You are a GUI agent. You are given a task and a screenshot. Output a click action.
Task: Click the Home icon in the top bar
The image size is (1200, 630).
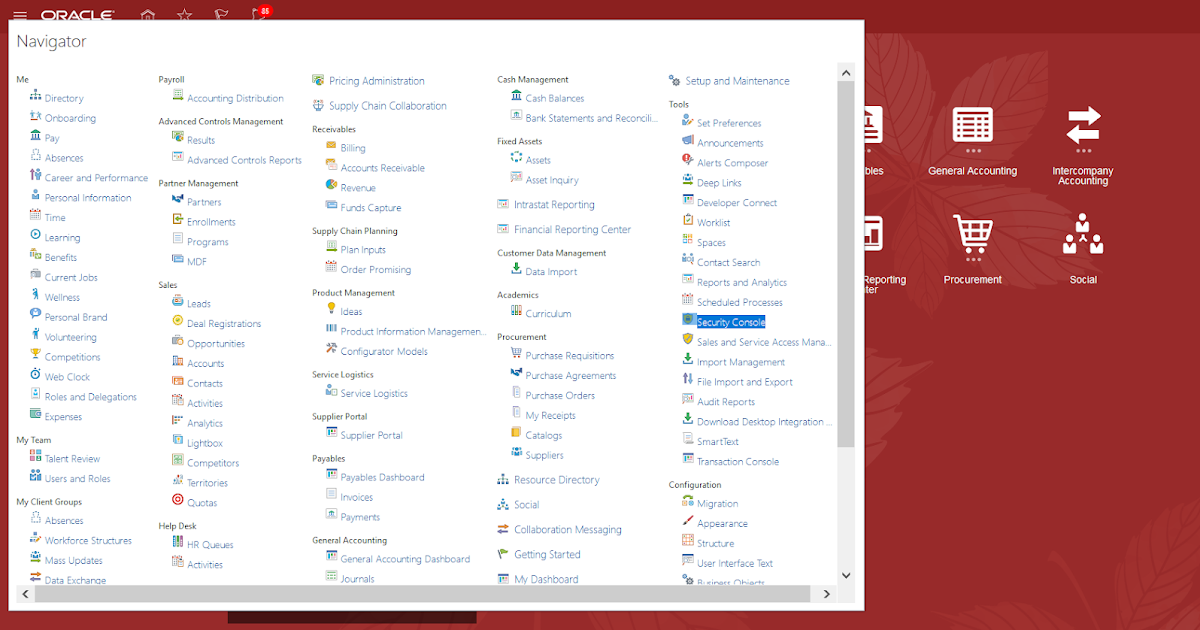click(x=146, y=13)
